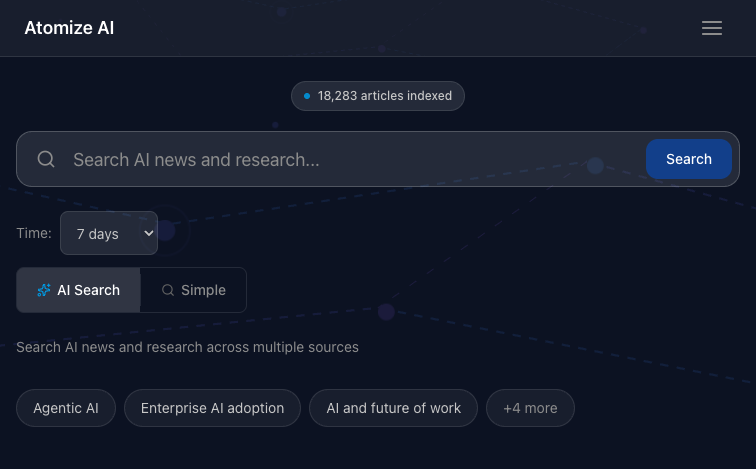
Task: Click the chevron arrow on Time selector
Action: [149, 233]
